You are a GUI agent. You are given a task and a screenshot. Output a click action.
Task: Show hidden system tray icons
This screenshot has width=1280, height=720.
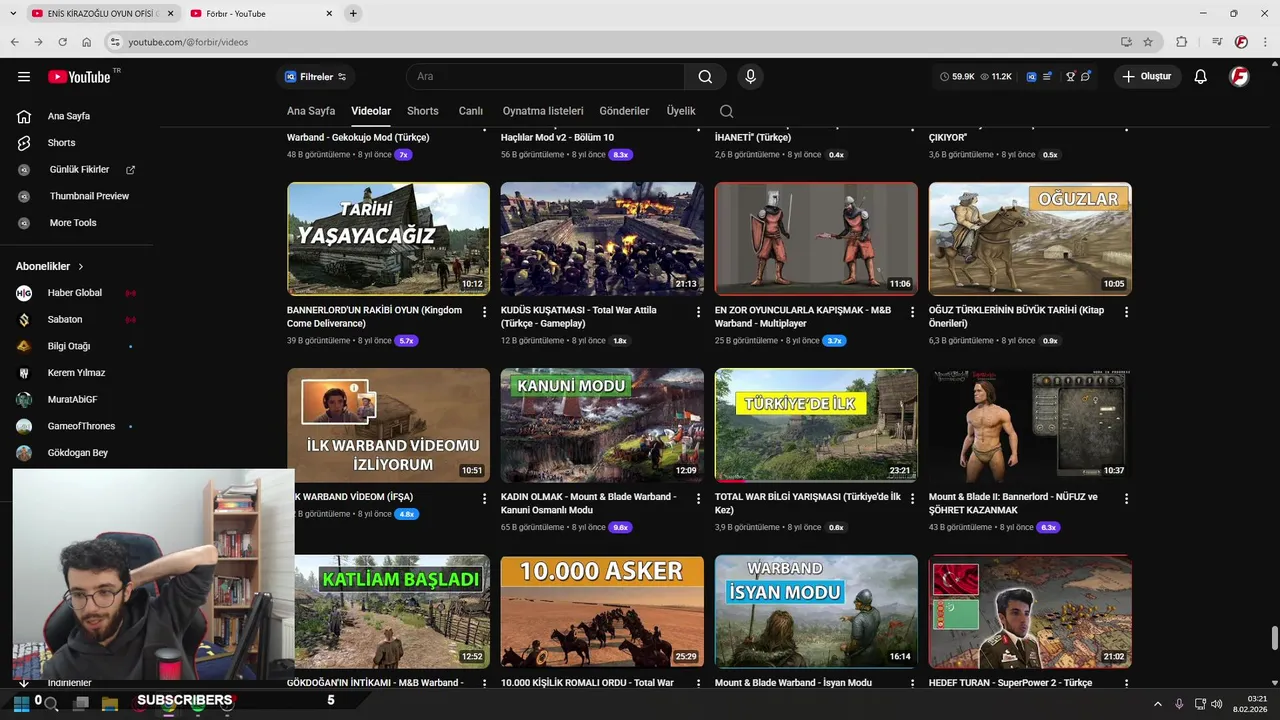[x=1158, y=704]
